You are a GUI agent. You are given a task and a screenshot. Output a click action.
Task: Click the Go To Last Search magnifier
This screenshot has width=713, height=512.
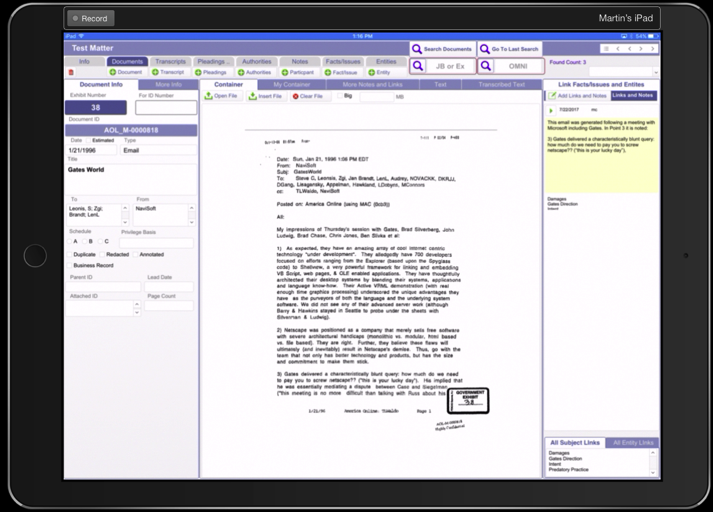pyautogui.click(x=485, y=48)
